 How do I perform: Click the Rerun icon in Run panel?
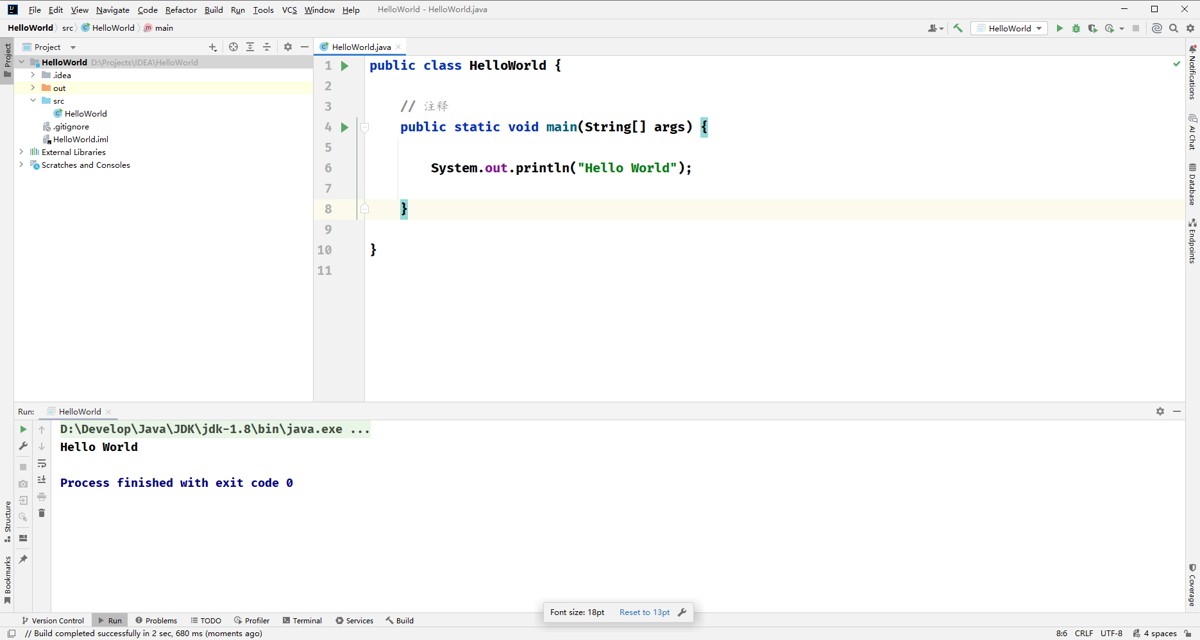[23, 429]
